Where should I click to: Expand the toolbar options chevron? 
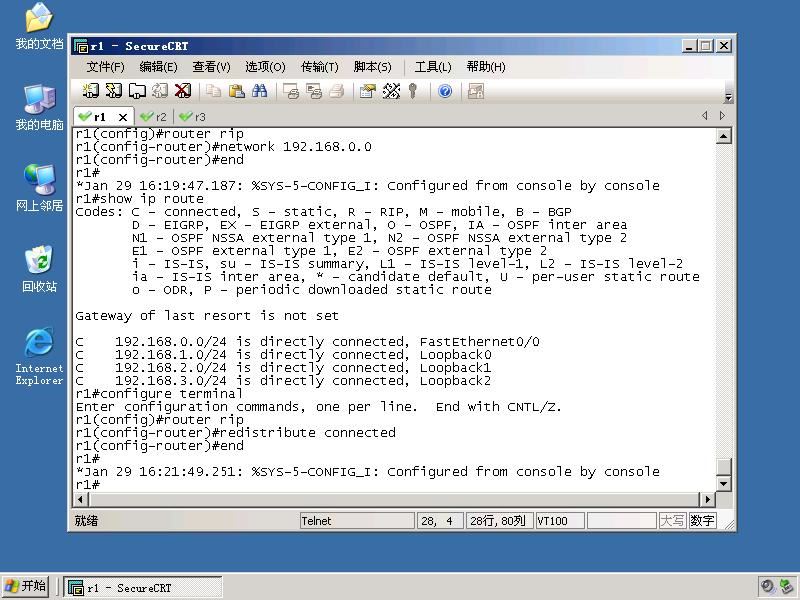coord(729,97)
